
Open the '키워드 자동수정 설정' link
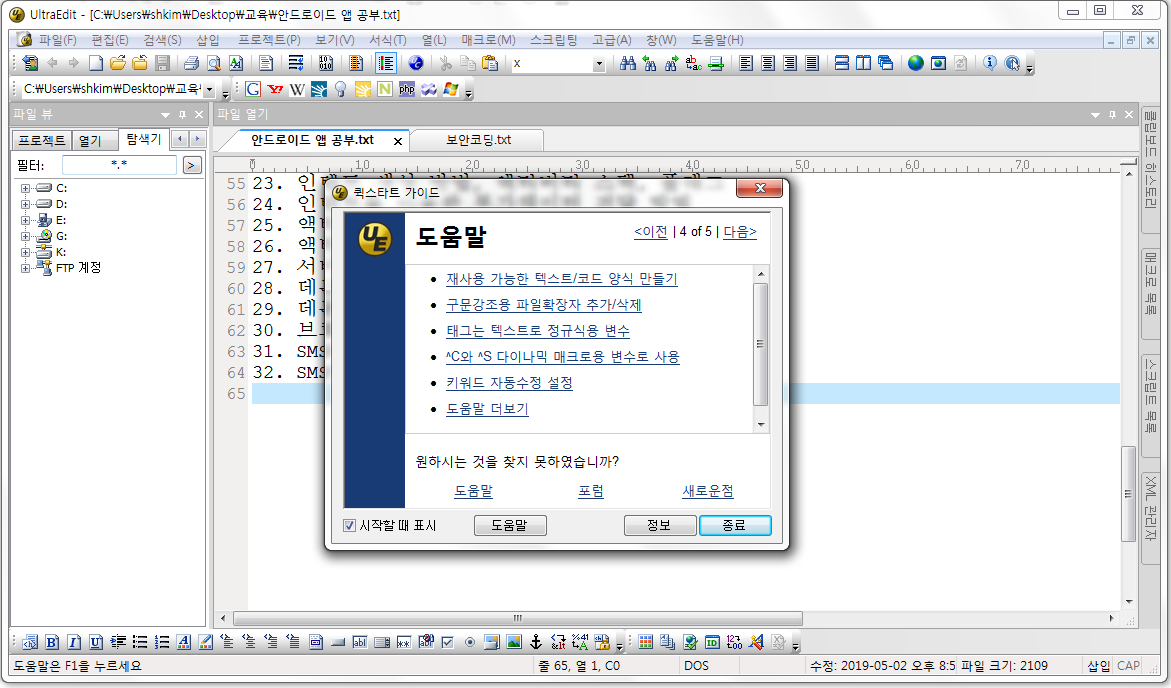tap(509, 383)
